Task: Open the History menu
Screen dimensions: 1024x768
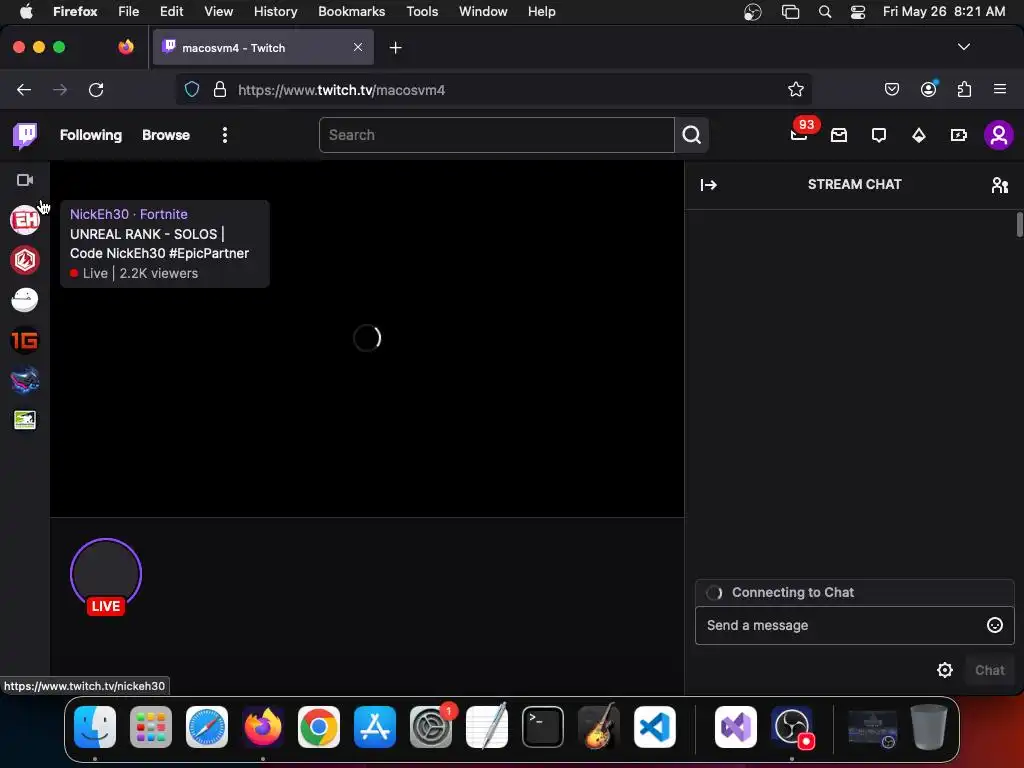Action: pos(275,12)
